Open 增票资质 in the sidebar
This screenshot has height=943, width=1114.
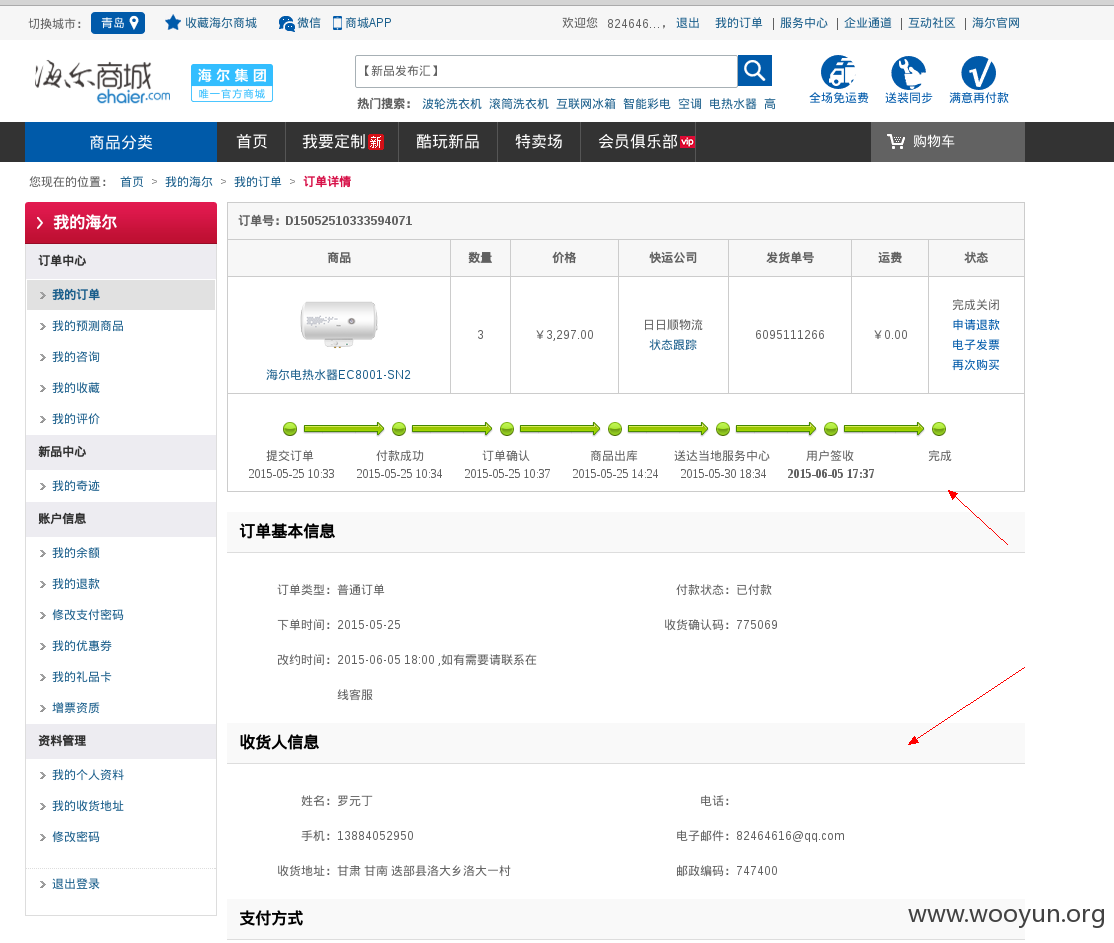(75, 708)
